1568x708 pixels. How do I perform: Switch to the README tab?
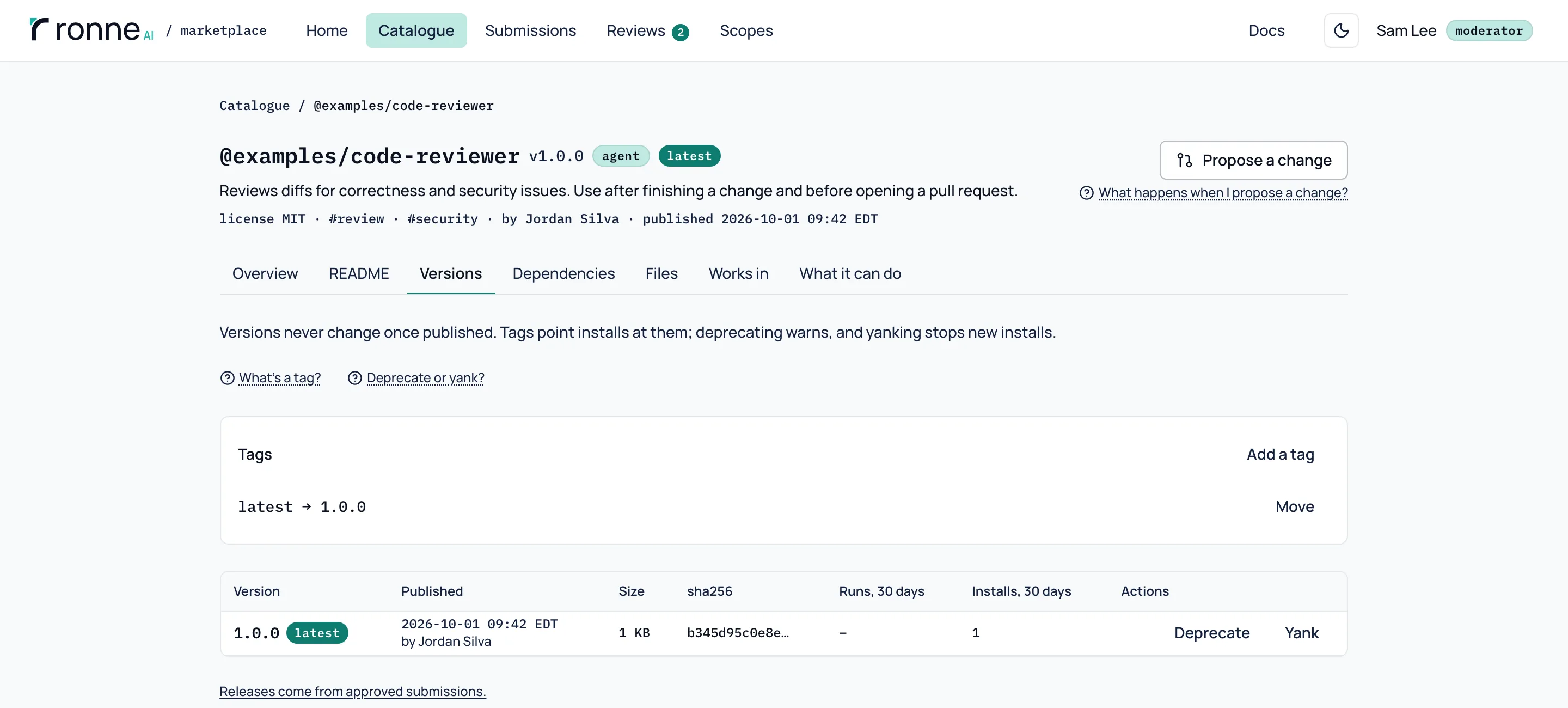(359, 273)
